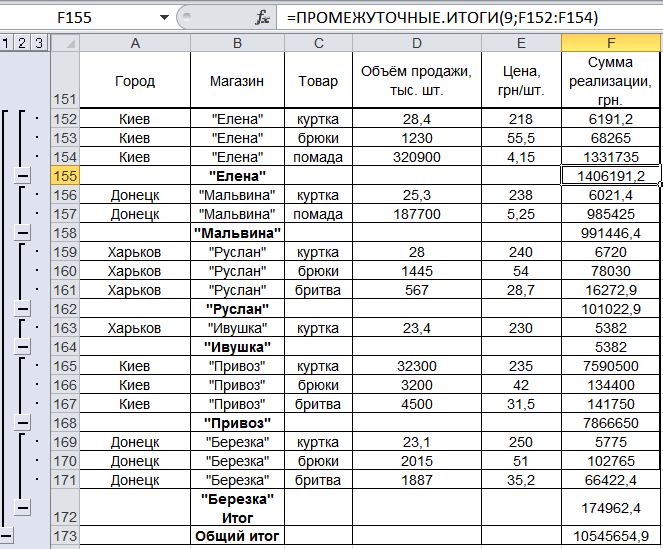Select cell with value 1331735
The width and height of the screenshot is (663, 549).
tap(611, 156)
